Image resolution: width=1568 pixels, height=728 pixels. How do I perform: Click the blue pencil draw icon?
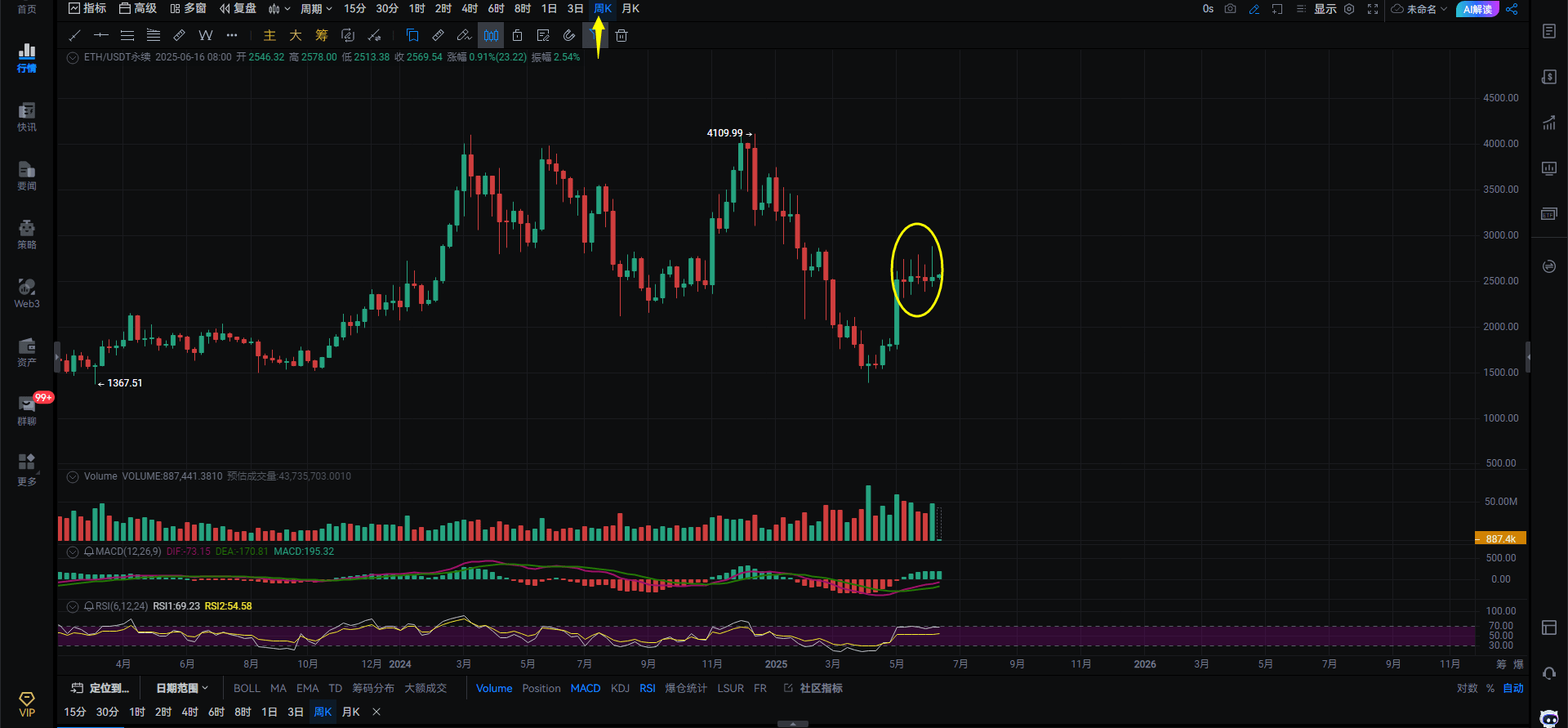1254,9
